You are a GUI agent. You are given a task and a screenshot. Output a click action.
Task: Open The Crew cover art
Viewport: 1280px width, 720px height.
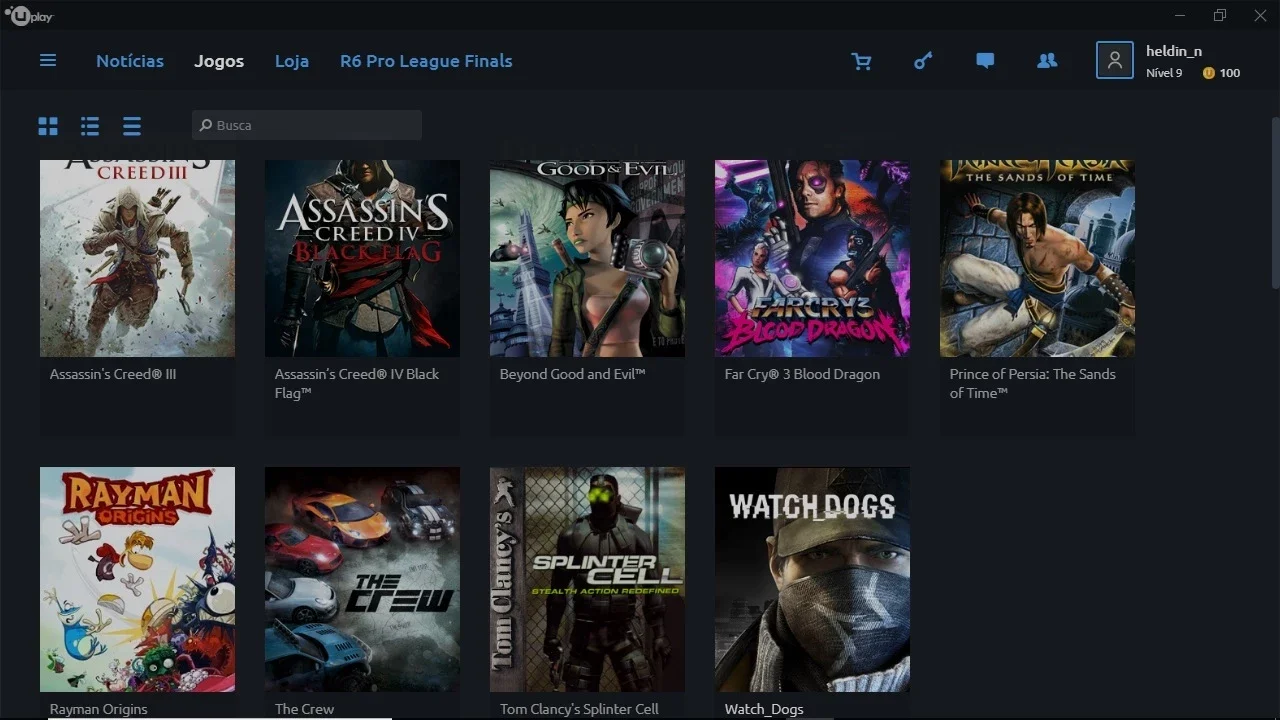tap(362, 579)
